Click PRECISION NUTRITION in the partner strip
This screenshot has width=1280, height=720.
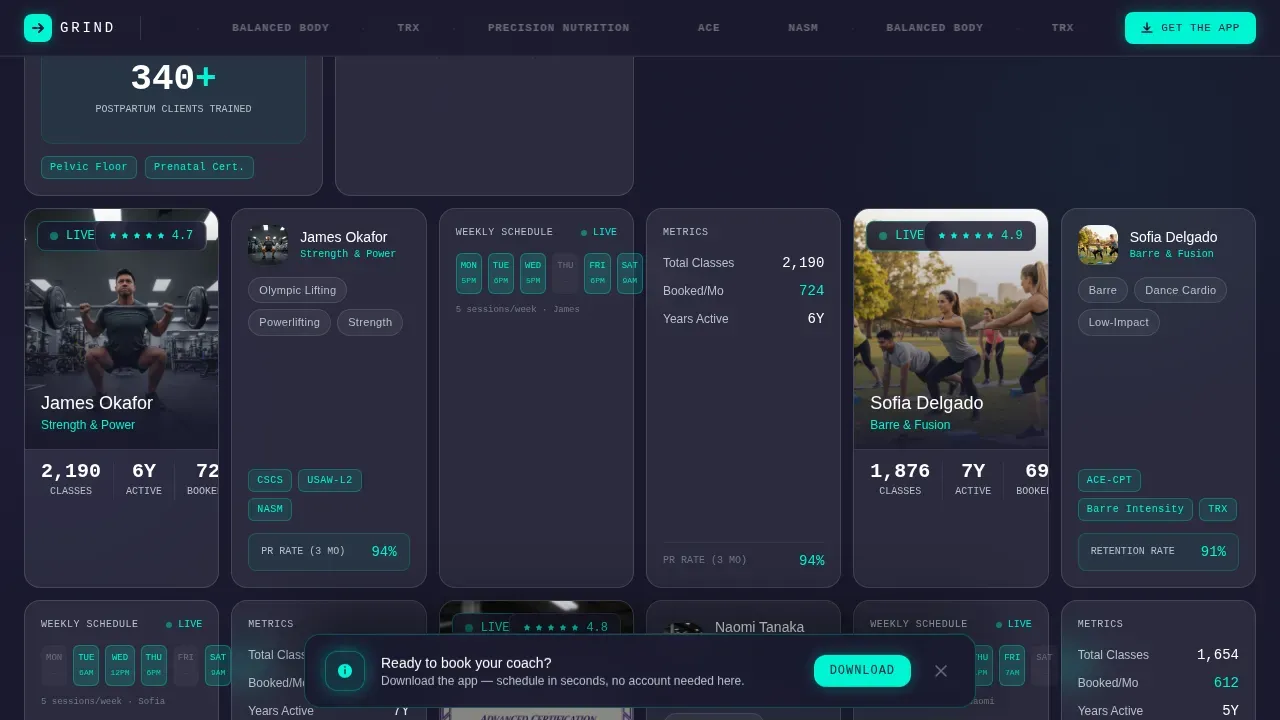[559, 28]
